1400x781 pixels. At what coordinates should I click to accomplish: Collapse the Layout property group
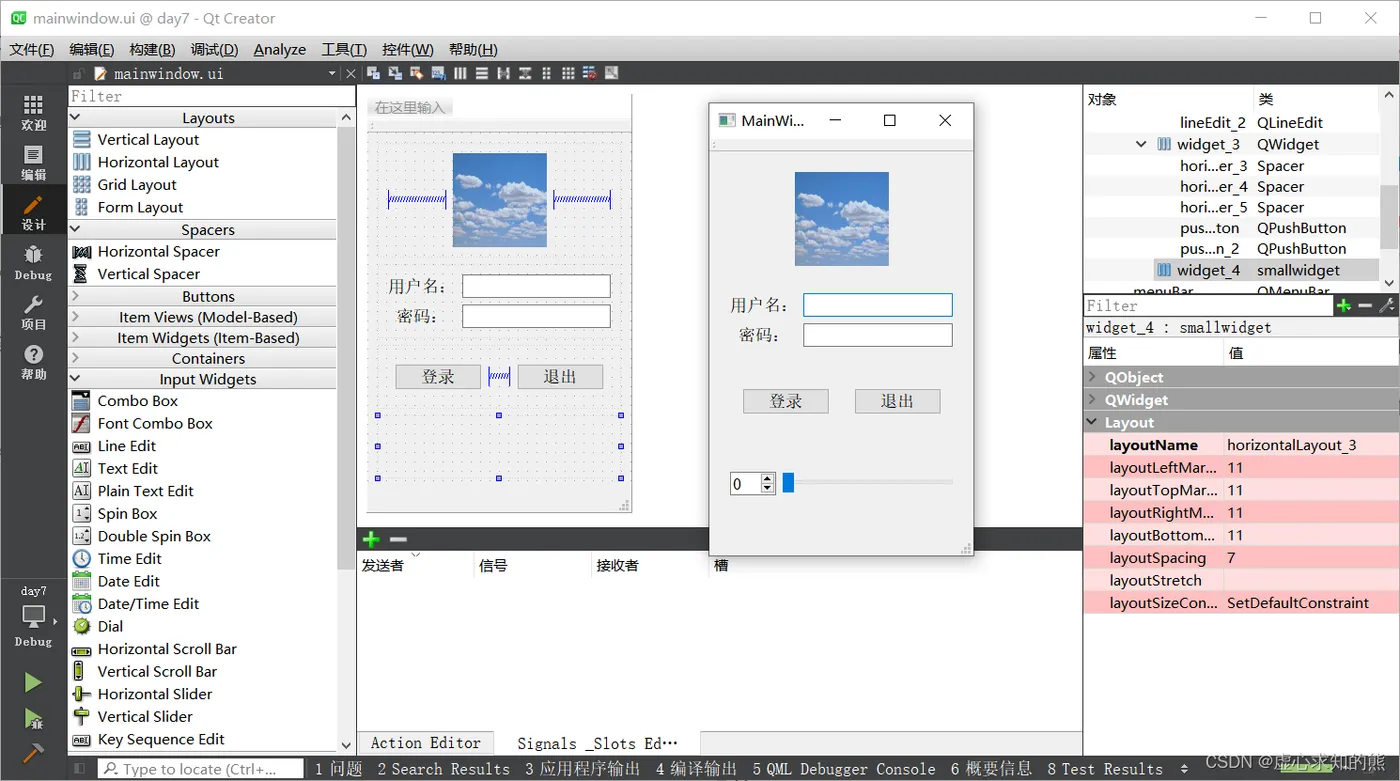click(1092, 423)
